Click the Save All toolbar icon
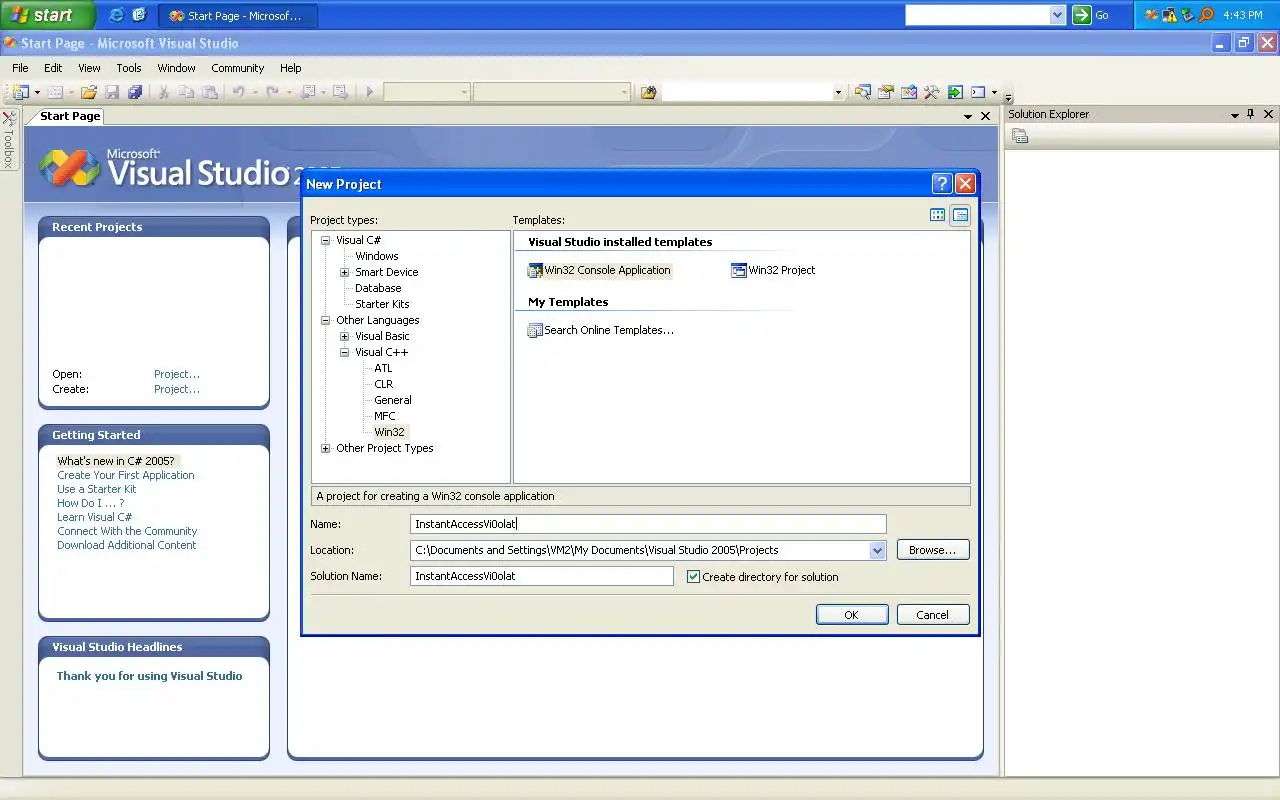 point(134,92)
